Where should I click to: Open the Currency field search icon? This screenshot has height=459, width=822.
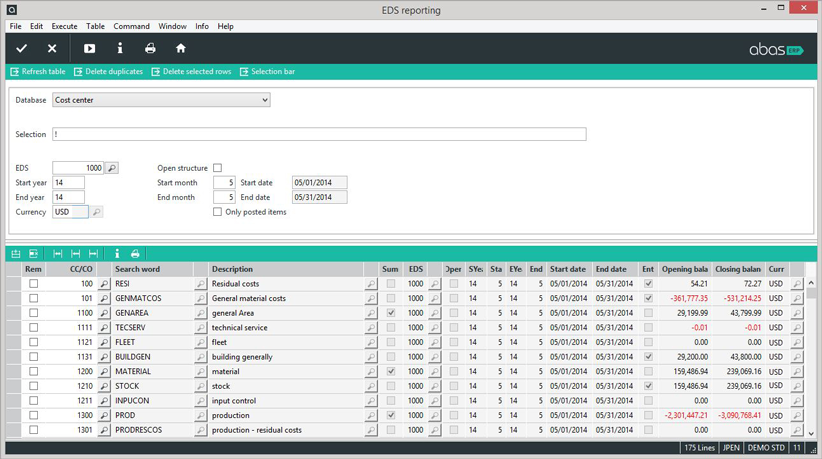point(96,212)
